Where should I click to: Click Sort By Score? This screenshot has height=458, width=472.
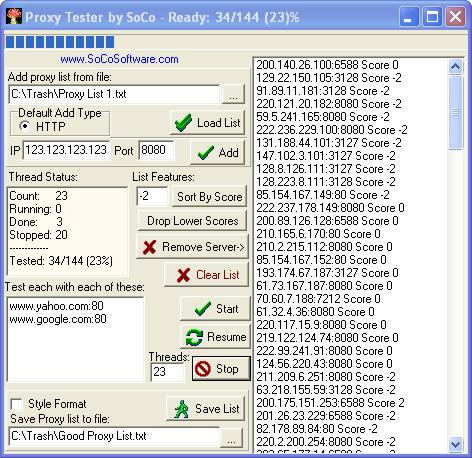point(210,196)
